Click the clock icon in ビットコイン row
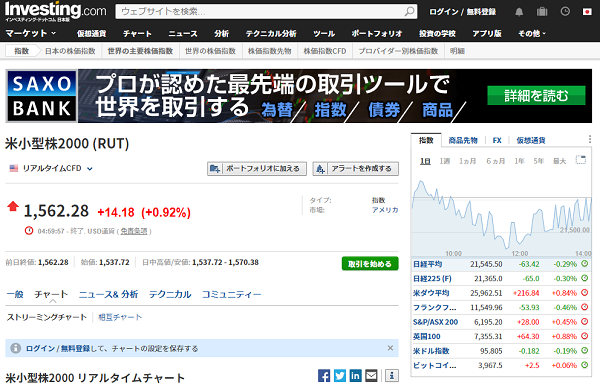This screenshot has height=385, width=600. pyautogui.click(x=585, y=365)
